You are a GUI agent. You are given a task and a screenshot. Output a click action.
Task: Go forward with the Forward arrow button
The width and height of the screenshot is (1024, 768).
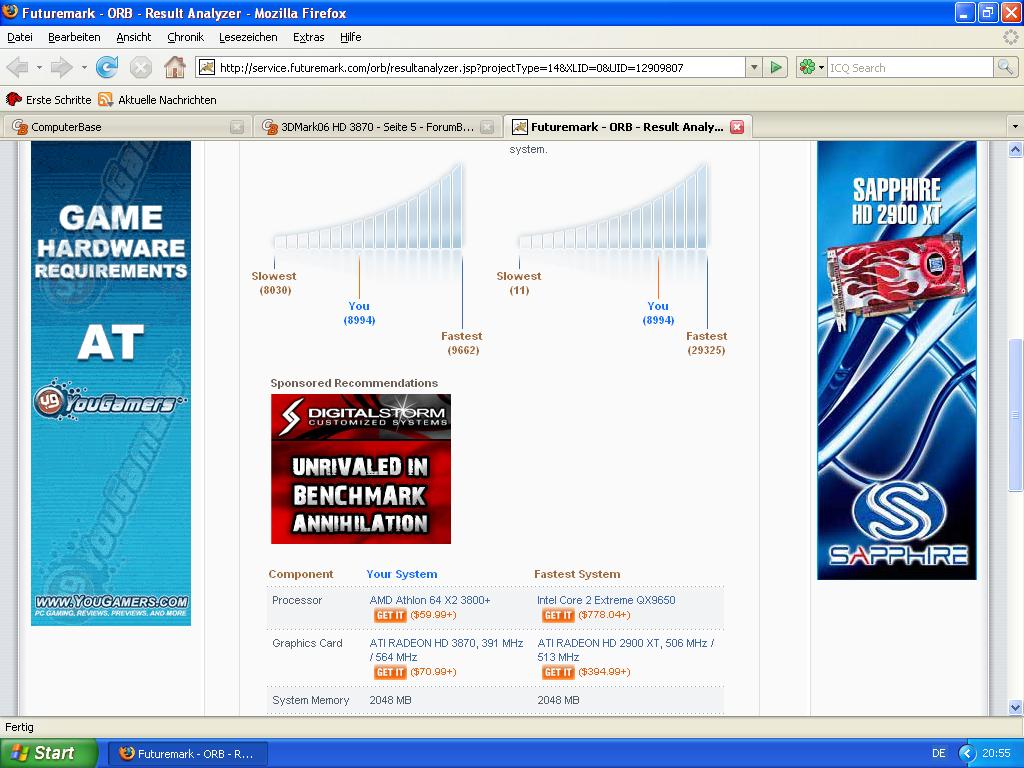(x=61, y=67)
